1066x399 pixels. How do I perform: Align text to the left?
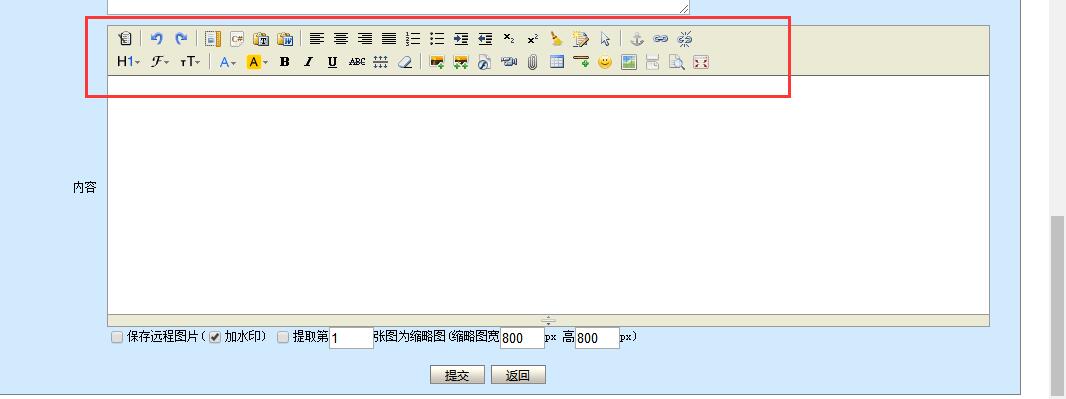pos(317,39)
